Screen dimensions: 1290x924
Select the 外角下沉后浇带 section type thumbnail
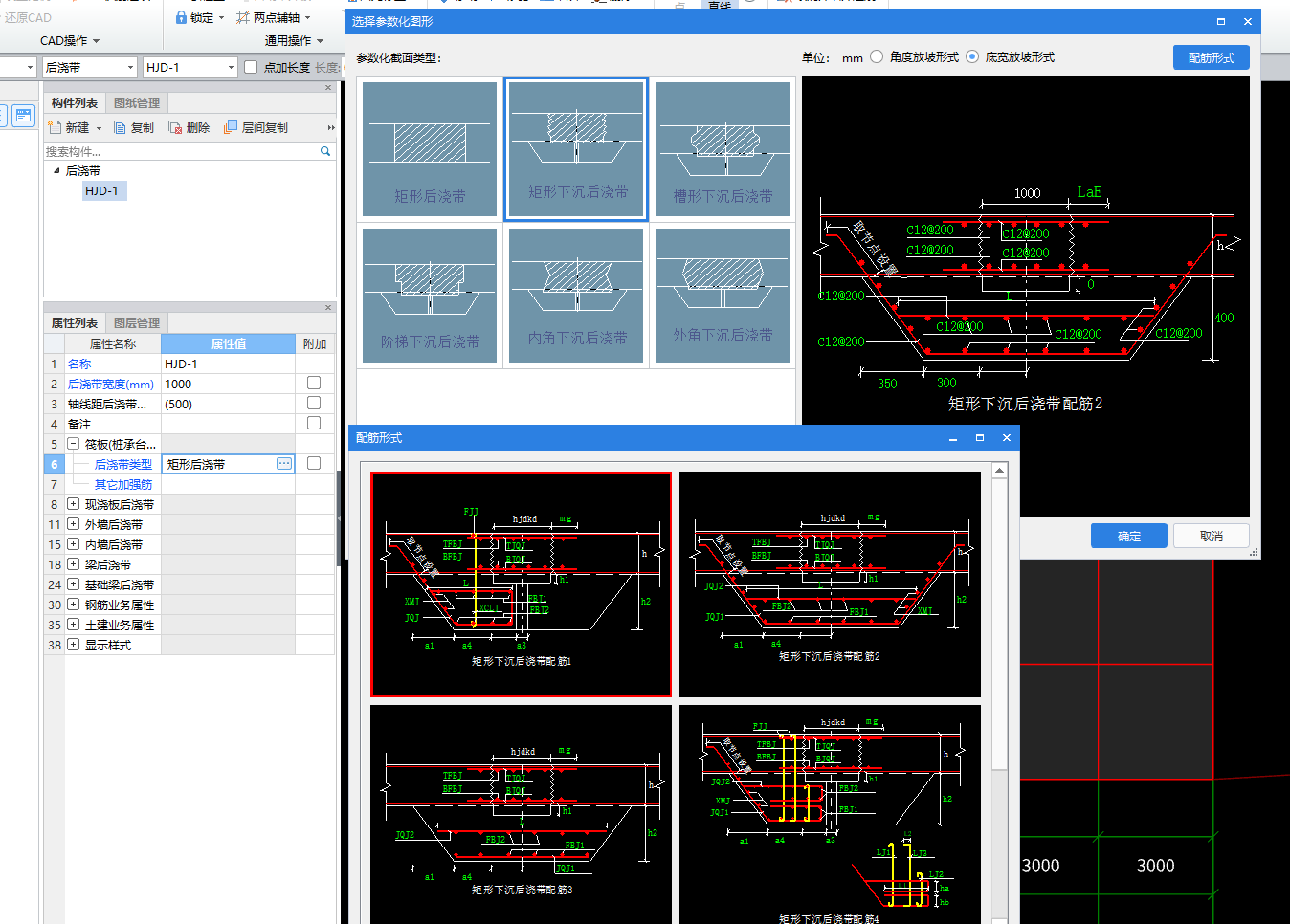723,296
